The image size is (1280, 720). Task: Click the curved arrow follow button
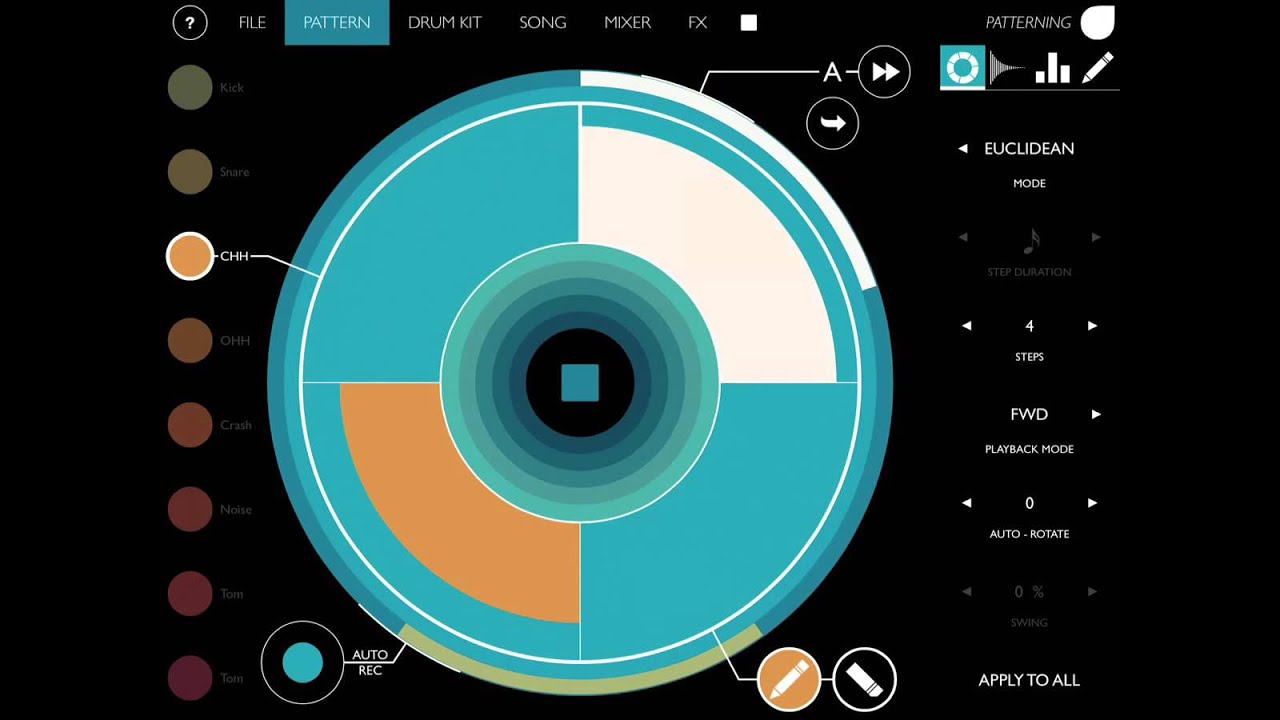(x=833, y=123)
